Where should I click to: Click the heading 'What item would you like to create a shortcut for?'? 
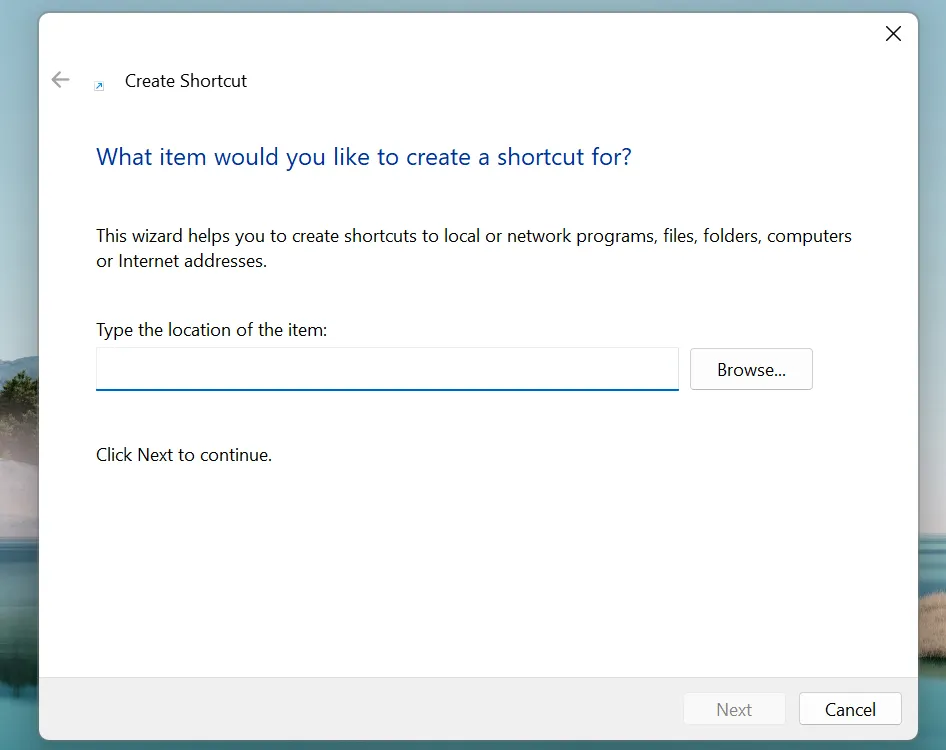(364, 157)
